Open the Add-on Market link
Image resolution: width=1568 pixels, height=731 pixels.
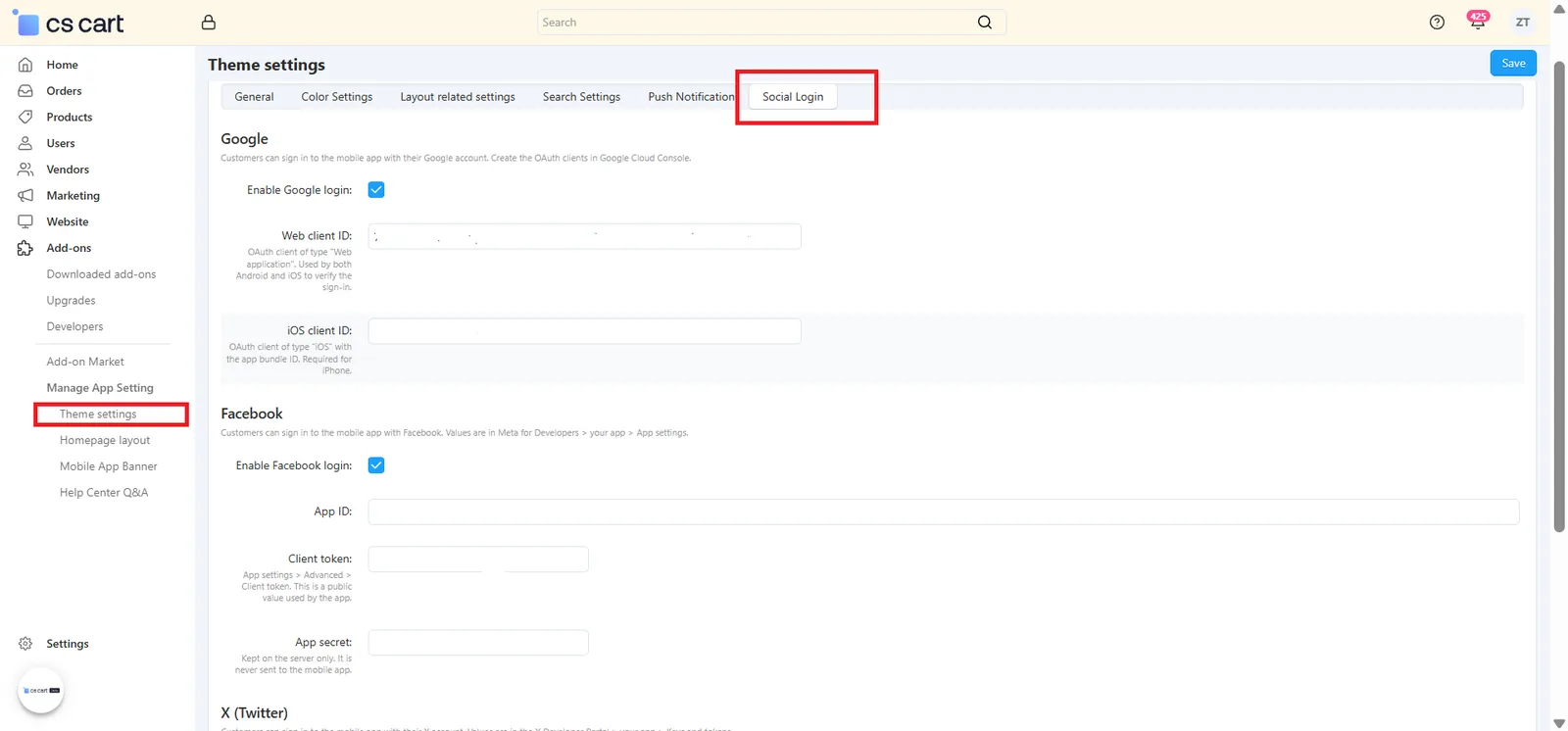pos(85,362)
